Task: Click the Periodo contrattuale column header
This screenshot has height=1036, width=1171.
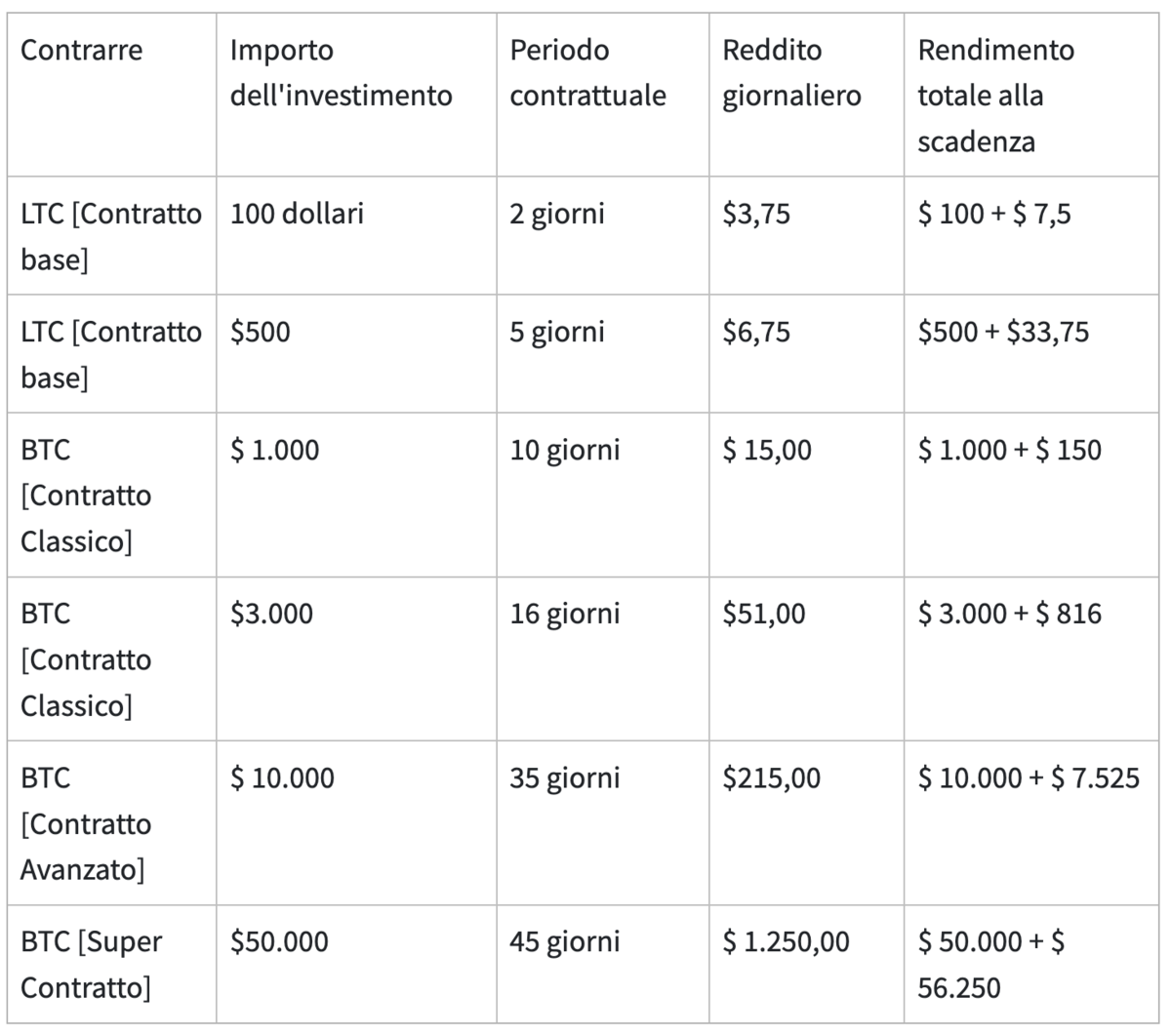Action: tap(587, 73)
